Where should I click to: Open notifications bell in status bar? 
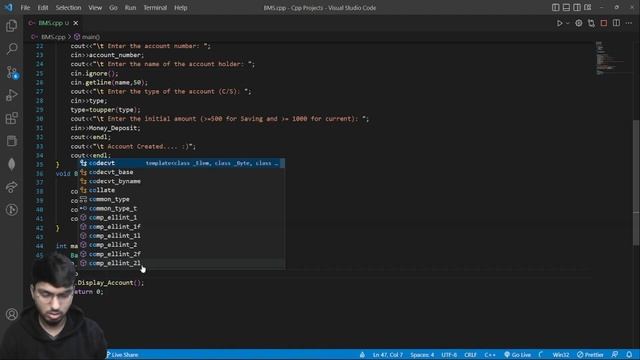coord(629,355)
